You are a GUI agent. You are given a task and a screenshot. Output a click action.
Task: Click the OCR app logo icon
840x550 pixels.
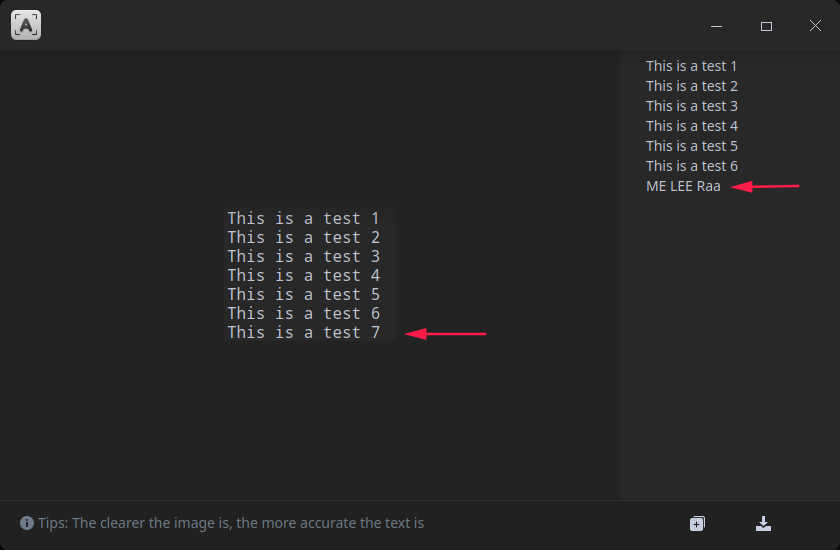(x=26, y=25)
